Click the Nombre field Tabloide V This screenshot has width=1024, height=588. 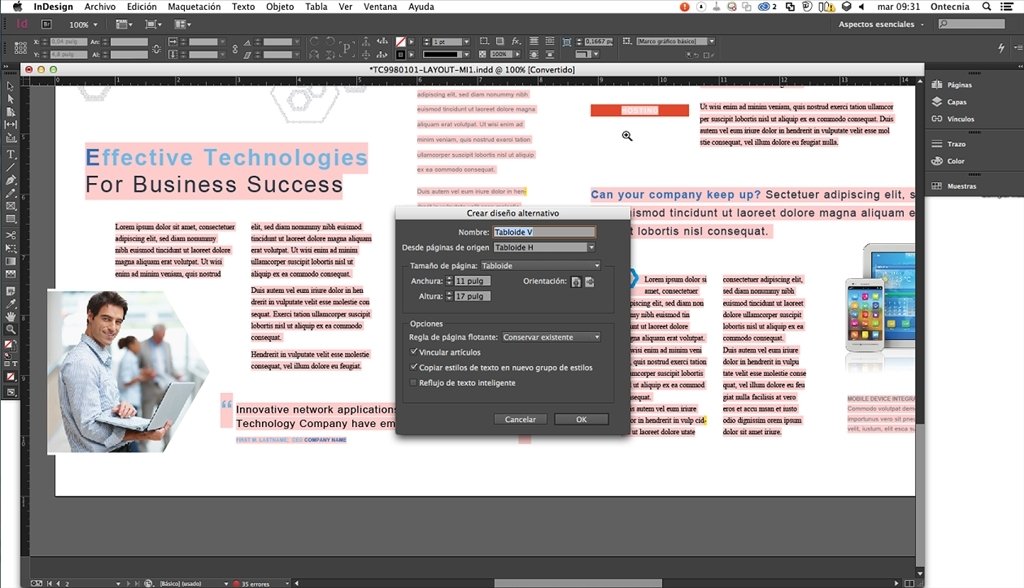point(544,232)
